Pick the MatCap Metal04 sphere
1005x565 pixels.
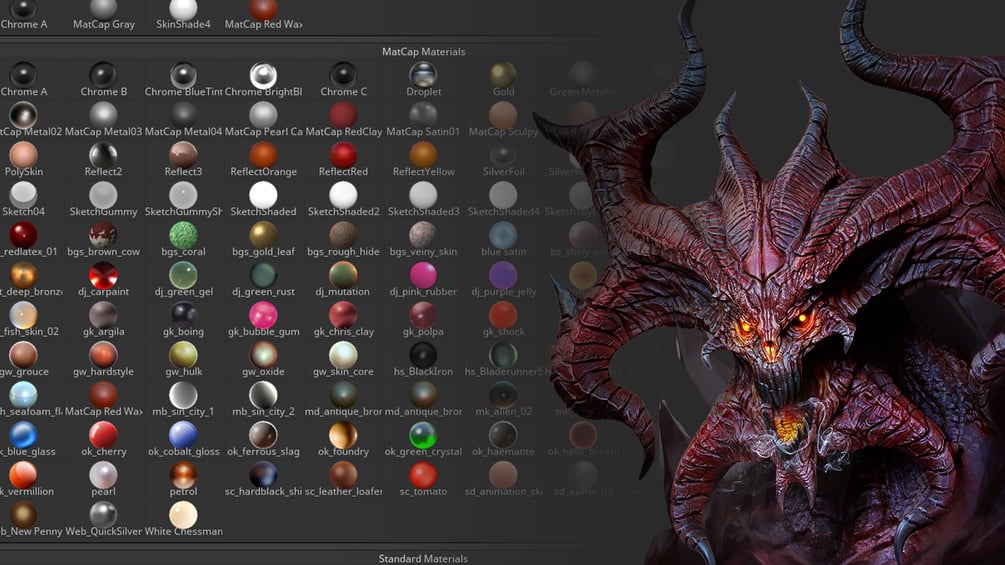point(183,115)
